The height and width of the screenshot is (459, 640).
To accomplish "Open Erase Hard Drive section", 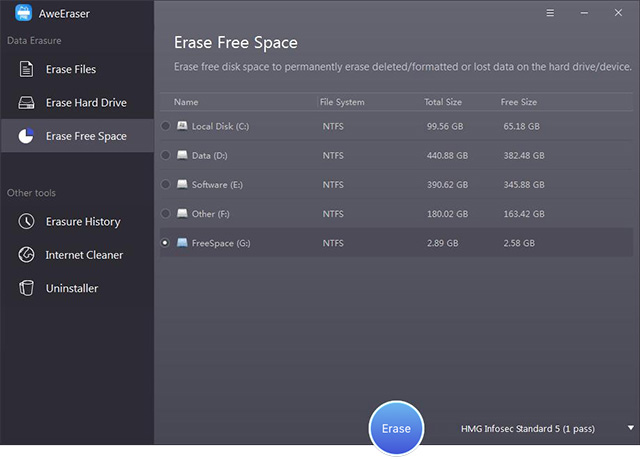I will [77, 102].
